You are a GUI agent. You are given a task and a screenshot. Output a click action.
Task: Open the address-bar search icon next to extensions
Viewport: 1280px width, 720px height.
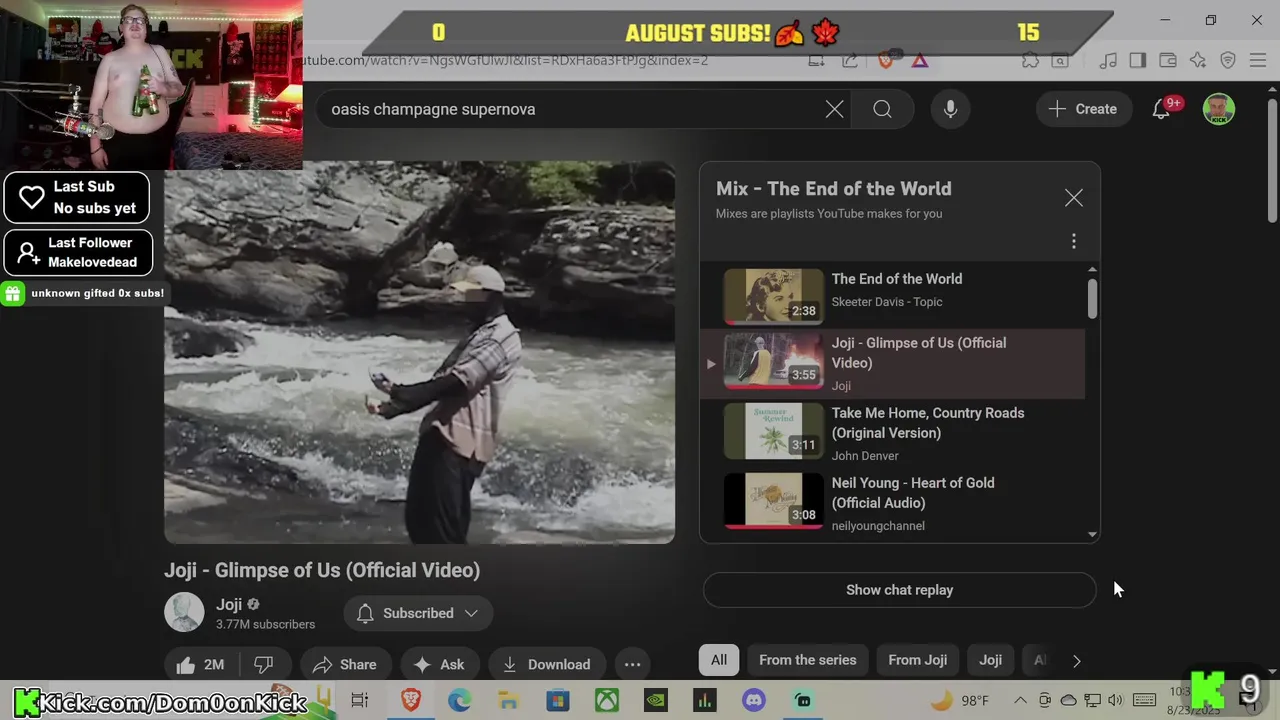coord(1060,60)
